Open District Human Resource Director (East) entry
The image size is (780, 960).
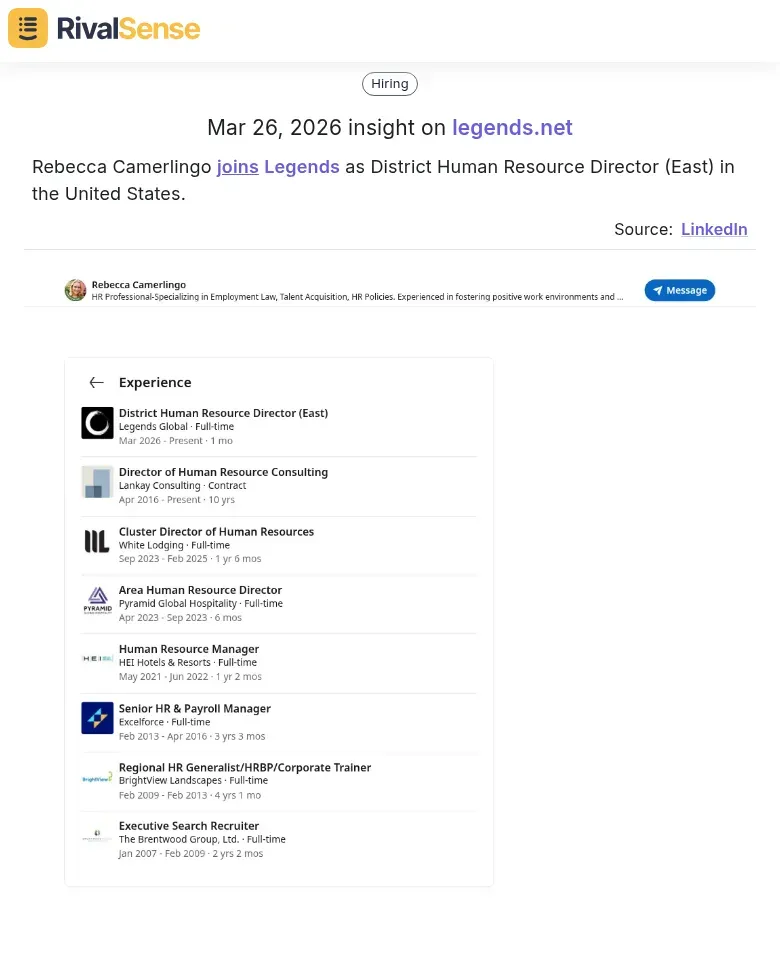click(x=223, y=413)
